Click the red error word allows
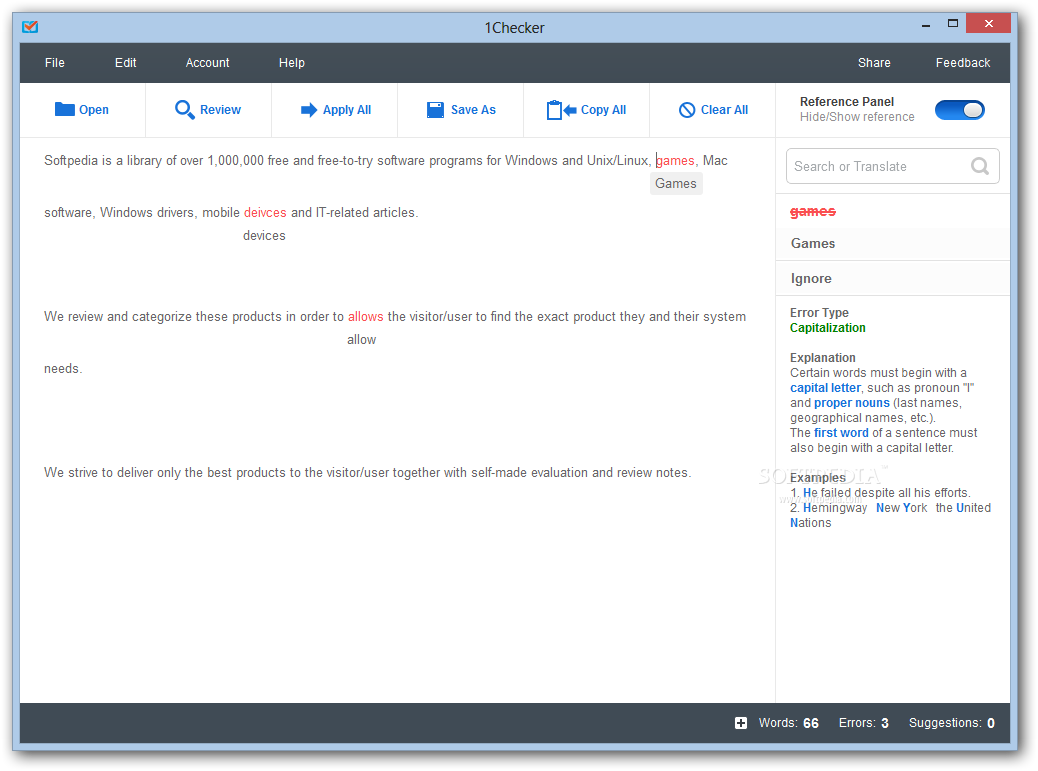 365,316
